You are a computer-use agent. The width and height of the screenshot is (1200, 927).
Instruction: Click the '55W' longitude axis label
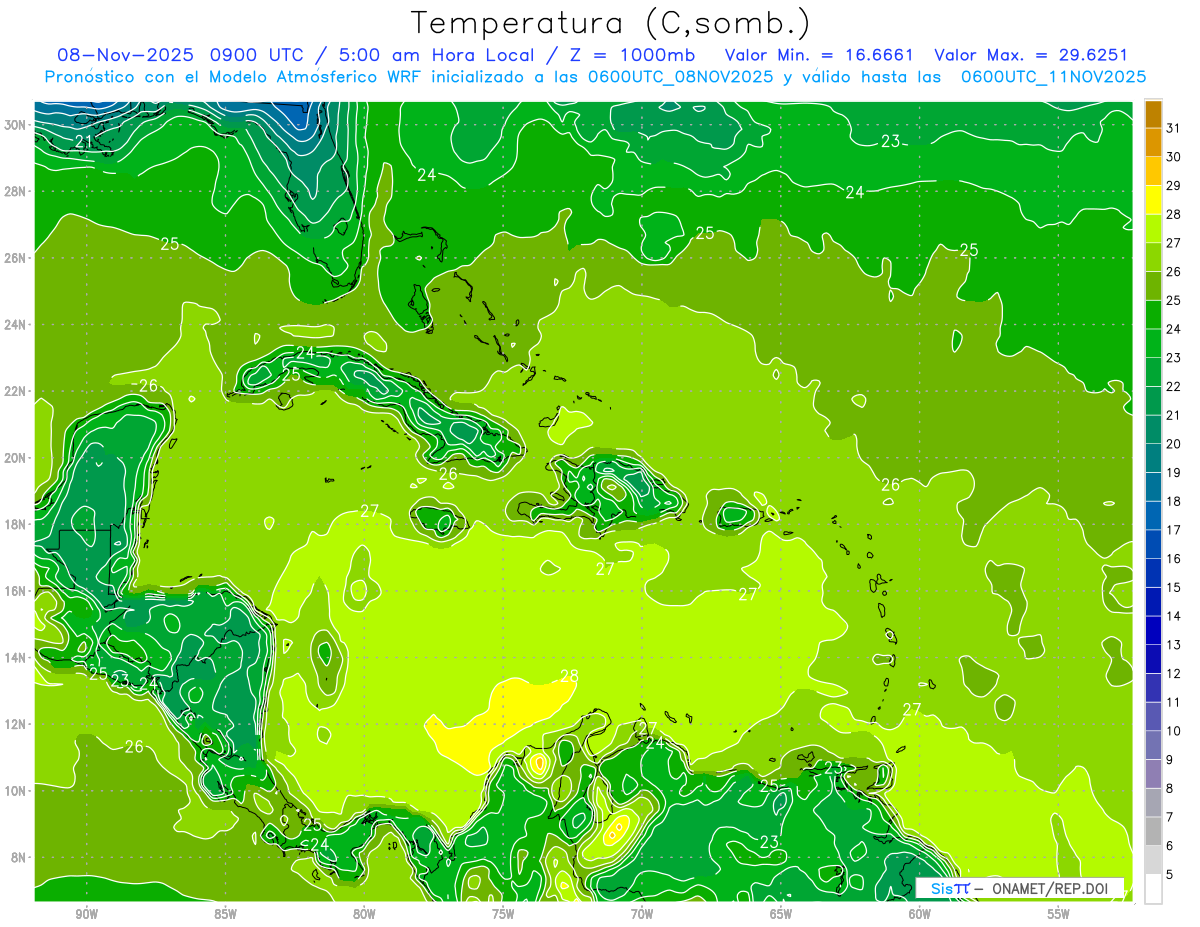click(x=1058, y=914)
